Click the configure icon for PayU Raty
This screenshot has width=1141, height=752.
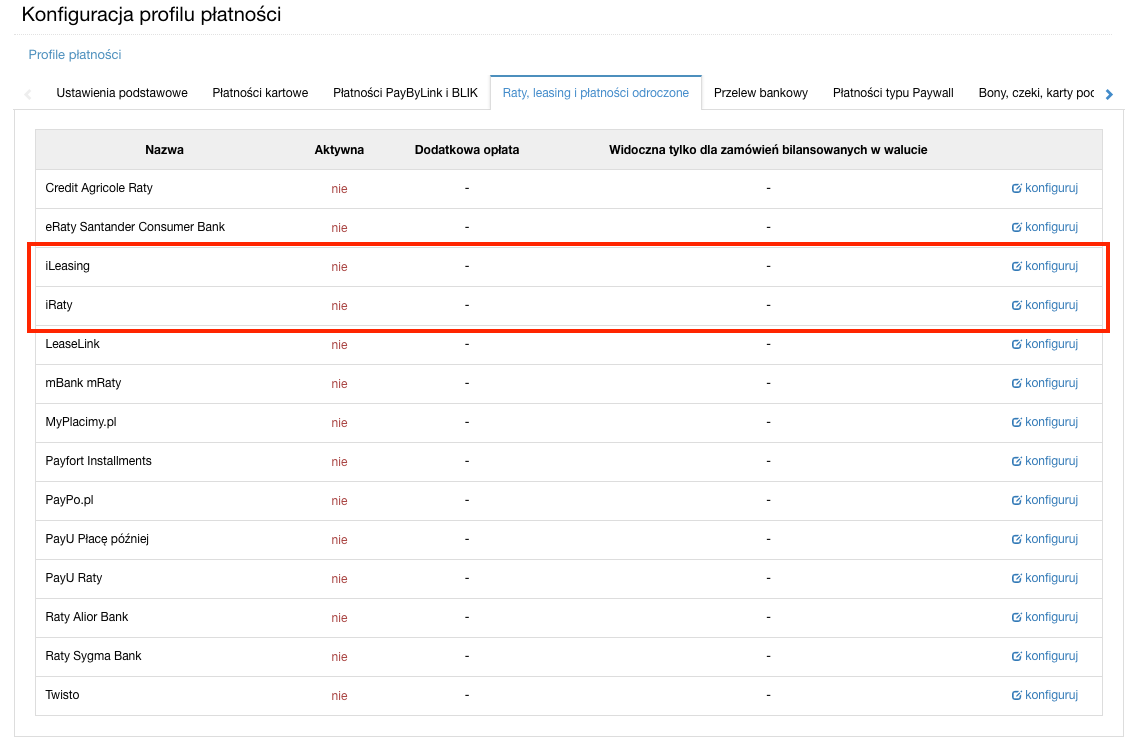[x=1016, y=578]
